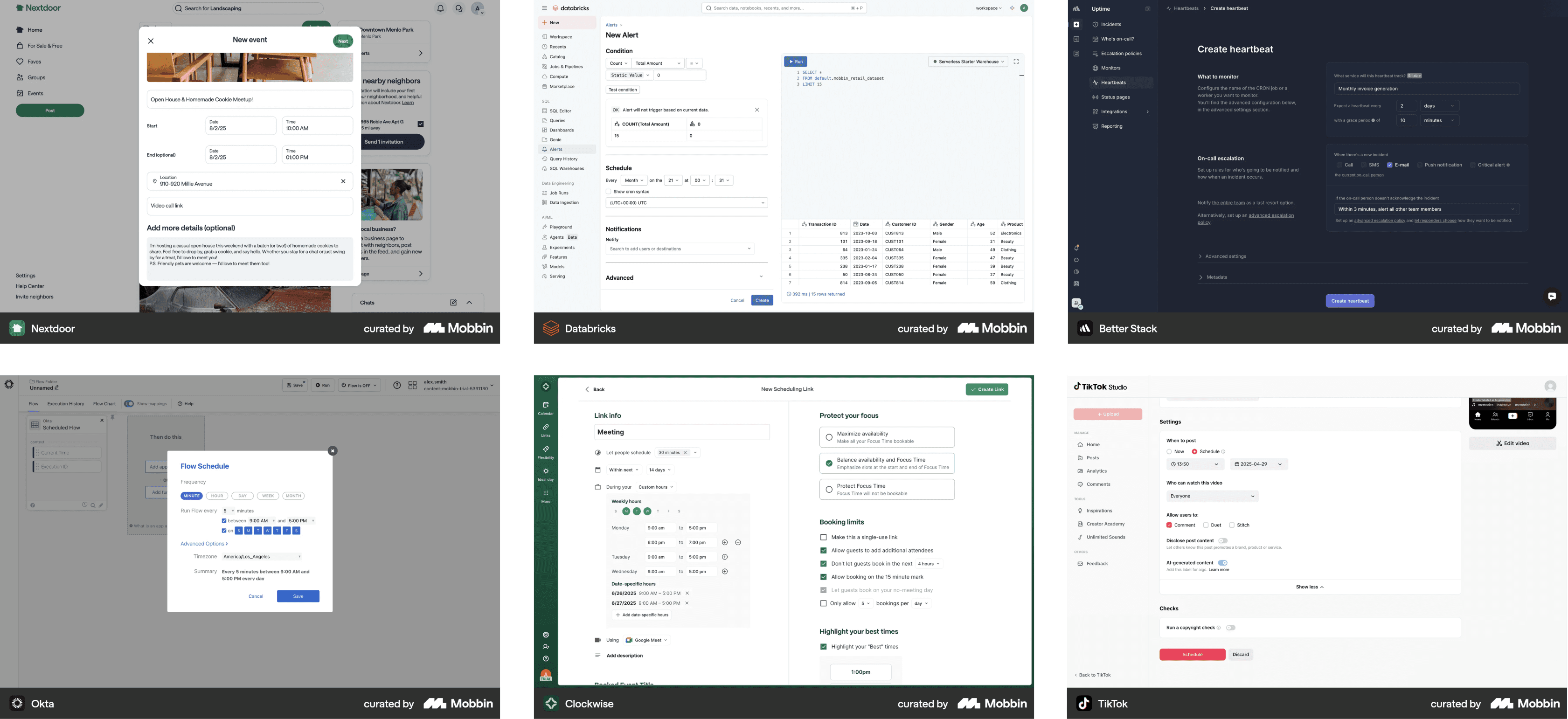Enable Show cron syntax checkbox
1568x719 pixels.
point(609,192)
